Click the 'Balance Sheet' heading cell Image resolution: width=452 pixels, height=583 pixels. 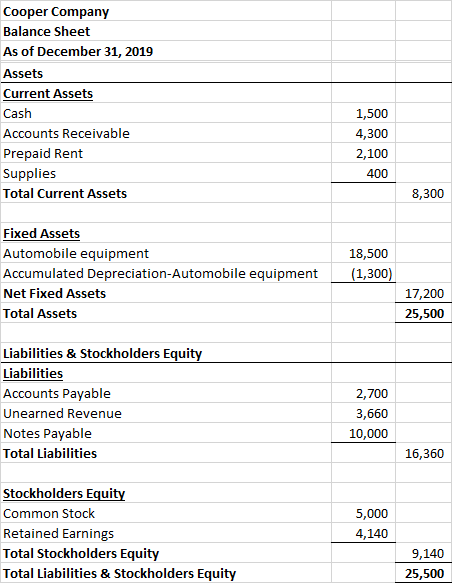pos(46,32)
